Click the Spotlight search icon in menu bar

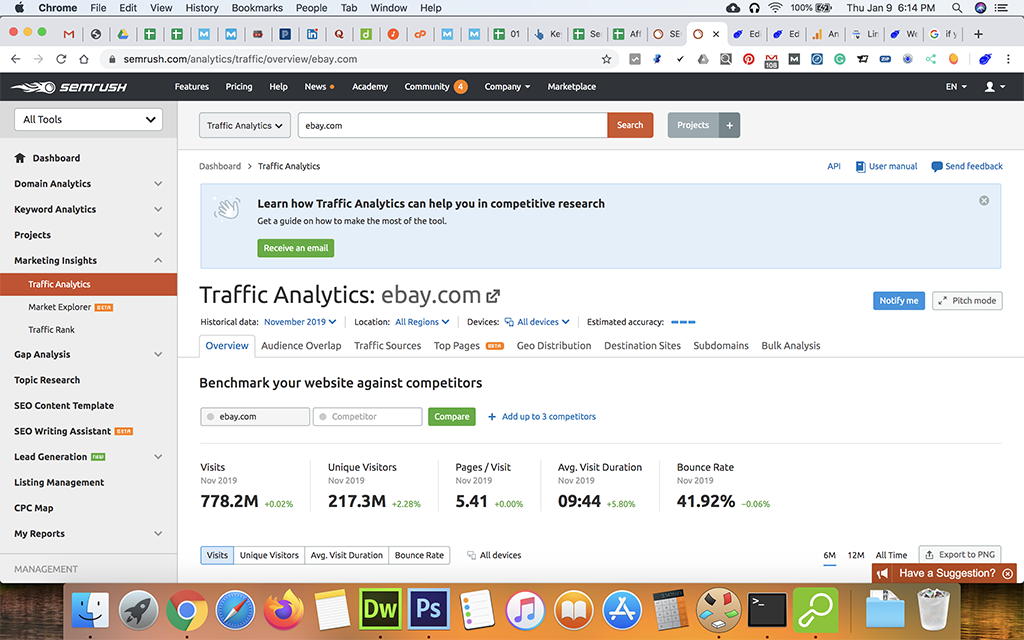[x=957, y=8]
